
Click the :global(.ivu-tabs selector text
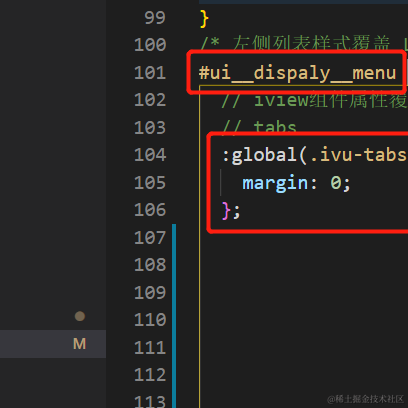pyautogui.click(x=315, y=155)
